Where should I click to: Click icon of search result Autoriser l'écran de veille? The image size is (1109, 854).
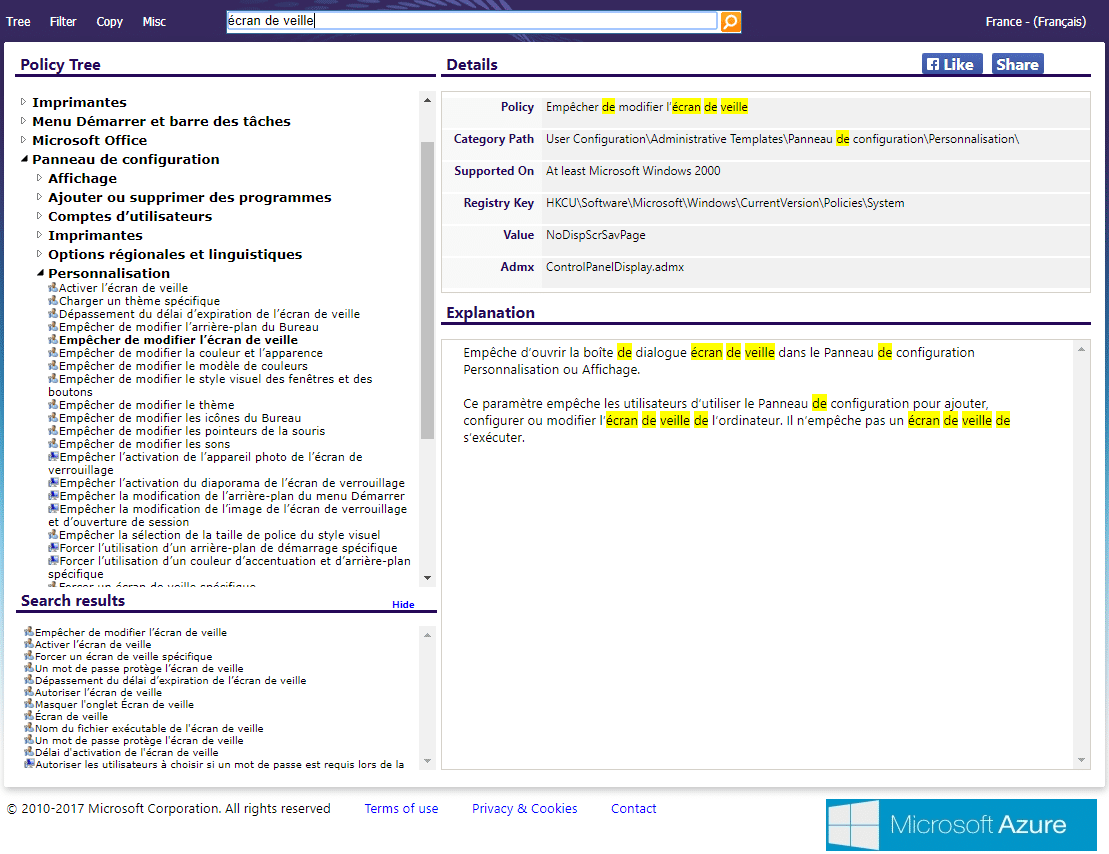pyautogui.click(x=29, y=692)
